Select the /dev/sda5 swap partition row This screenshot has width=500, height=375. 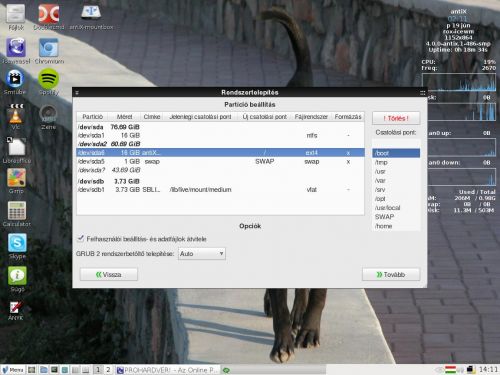(x=220, y=161)
